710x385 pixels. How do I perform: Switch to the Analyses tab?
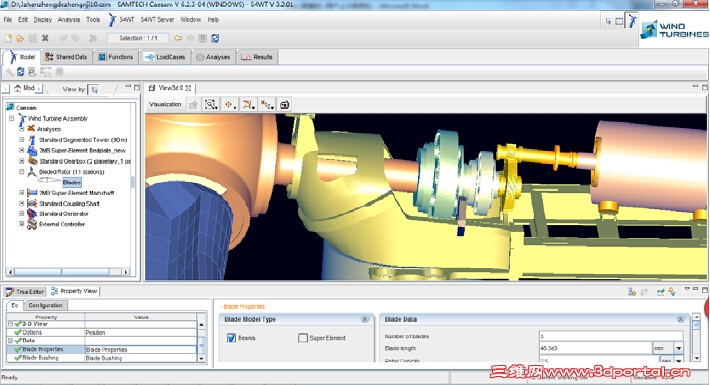tap(213, 57)
